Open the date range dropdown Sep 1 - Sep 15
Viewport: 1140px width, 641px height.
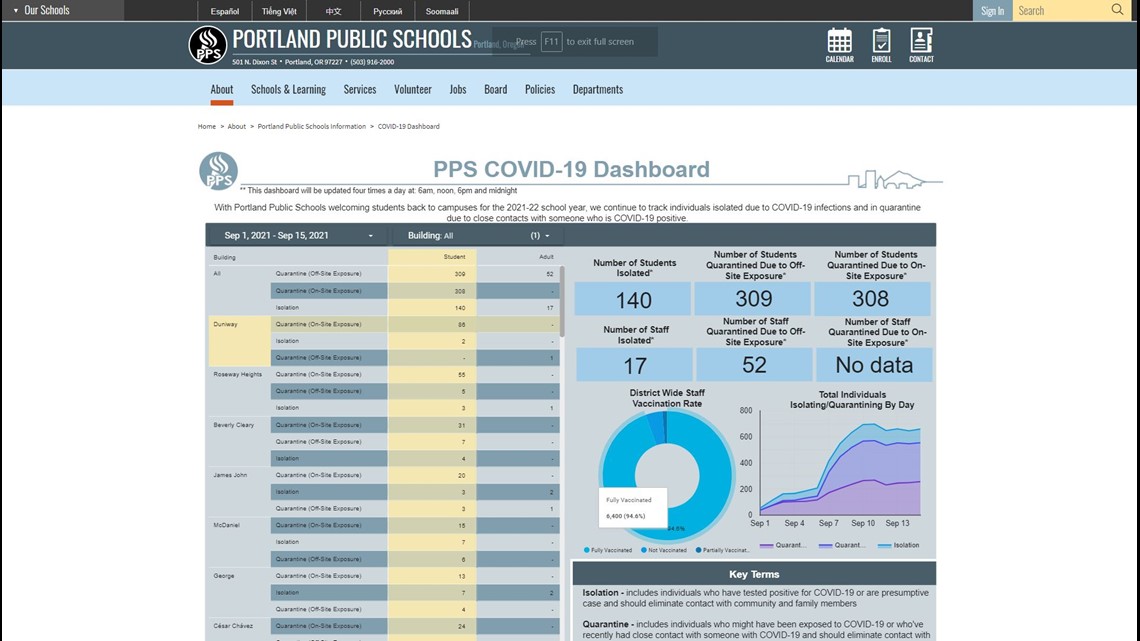click(298, 235)
